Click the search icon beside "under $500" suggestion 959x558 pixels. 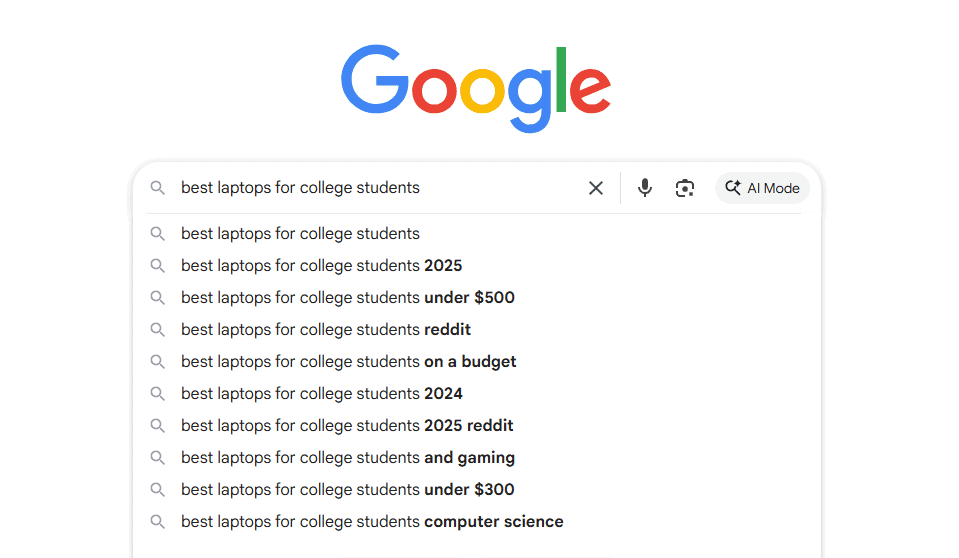(157, 298)
